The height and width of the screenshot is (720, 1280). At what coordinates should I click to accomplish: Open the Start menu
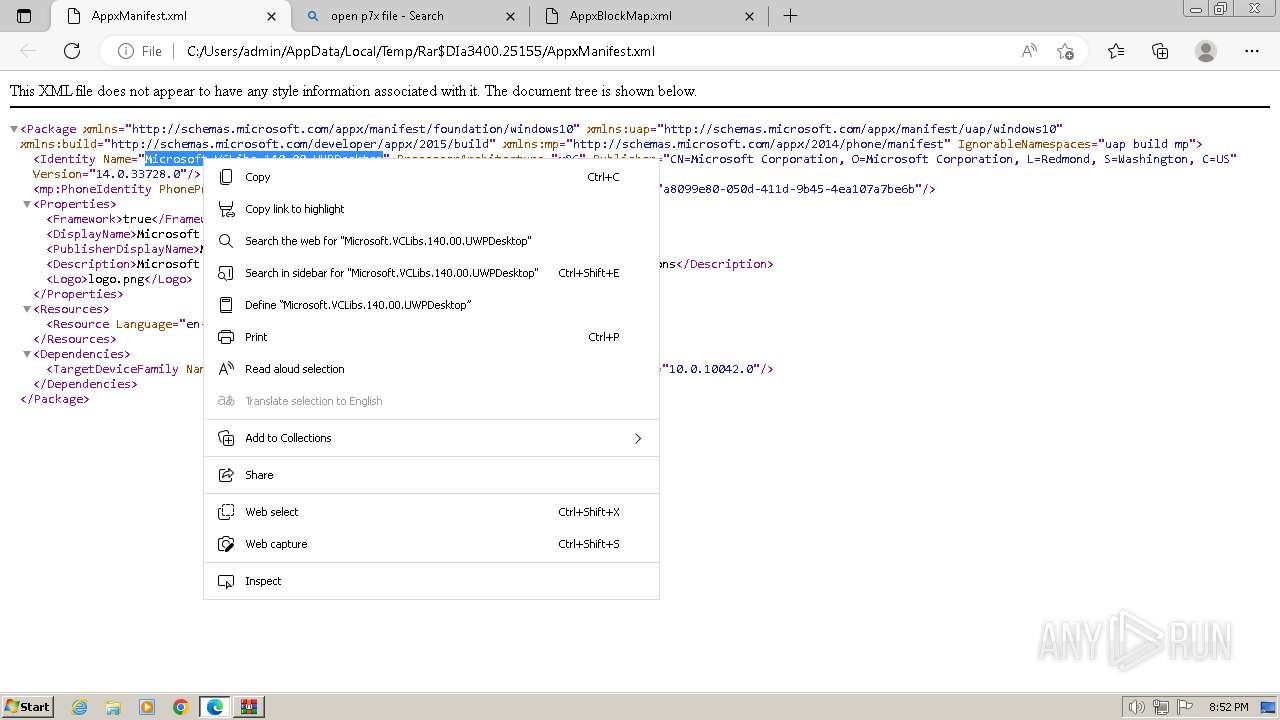tap(28, 707)
